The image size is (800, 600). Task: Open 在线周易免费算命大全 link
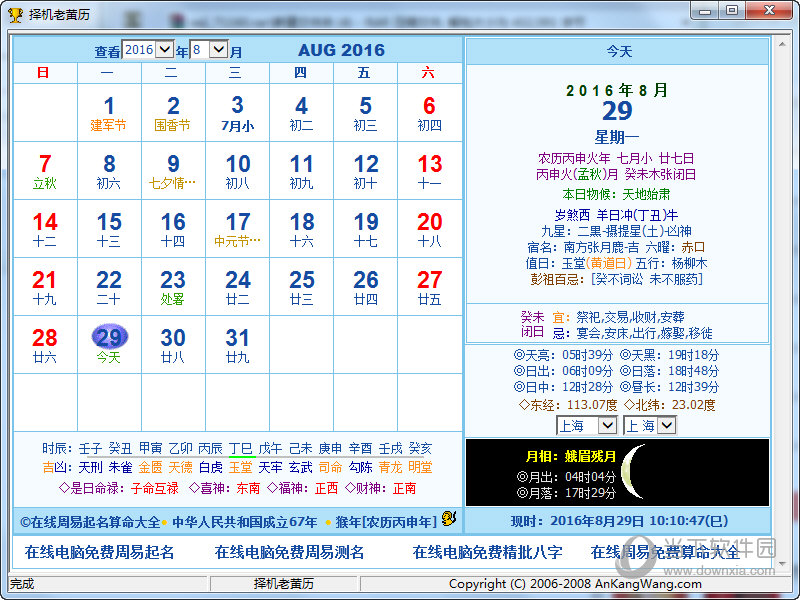coord(665,552)
